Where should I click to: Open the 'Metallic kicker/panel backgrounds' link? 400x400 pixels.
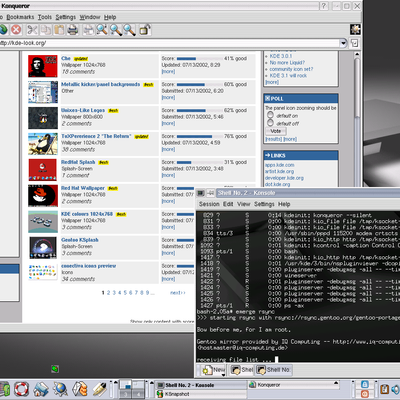pos(101,84)
